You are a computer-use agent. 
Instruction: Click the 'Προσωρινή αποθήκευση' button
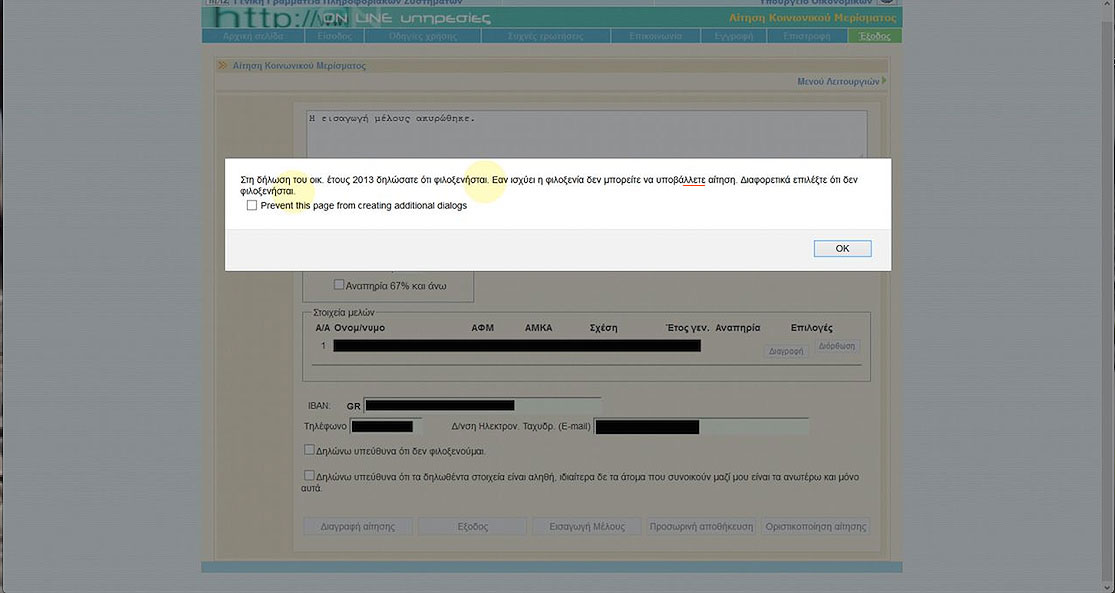pos(701,527)
